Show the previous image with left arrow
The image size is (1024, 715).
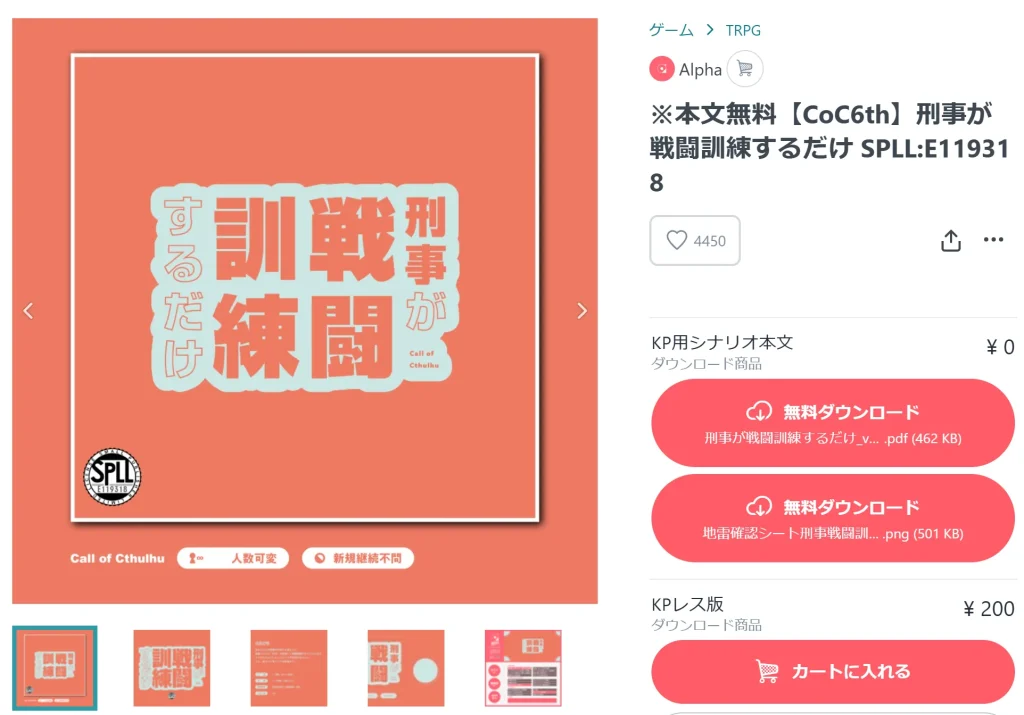pos(28,311)
